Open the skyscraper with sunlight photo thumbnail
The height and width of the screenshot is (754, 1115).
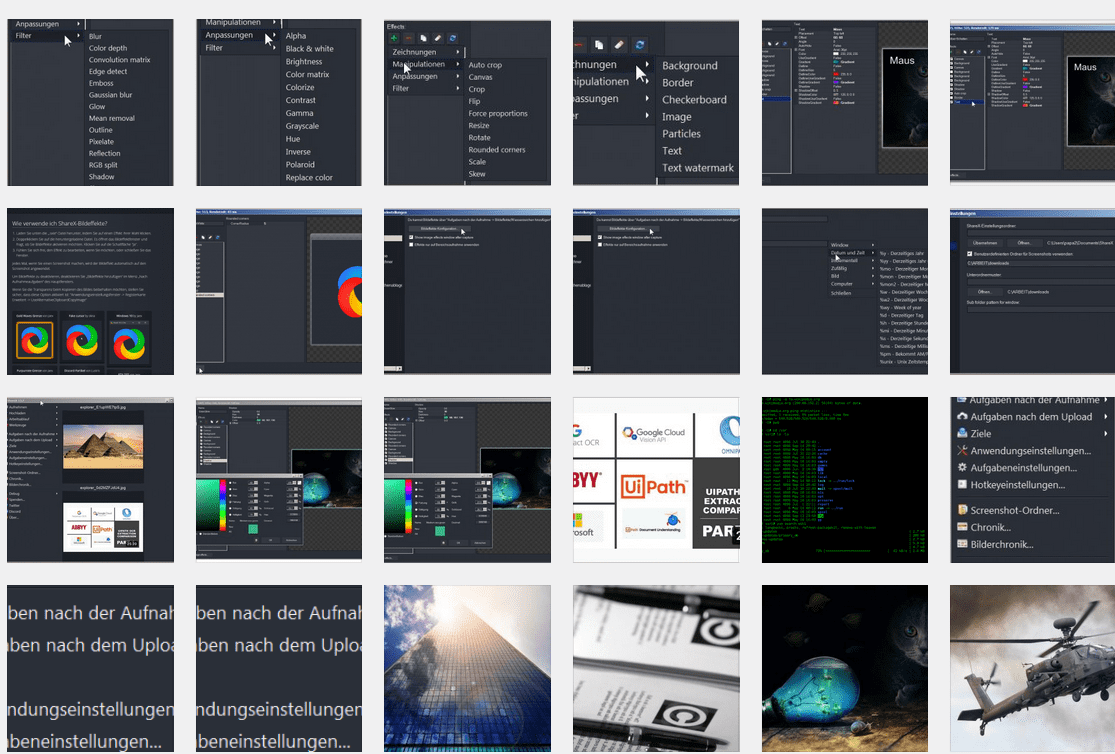click(467, 668)
